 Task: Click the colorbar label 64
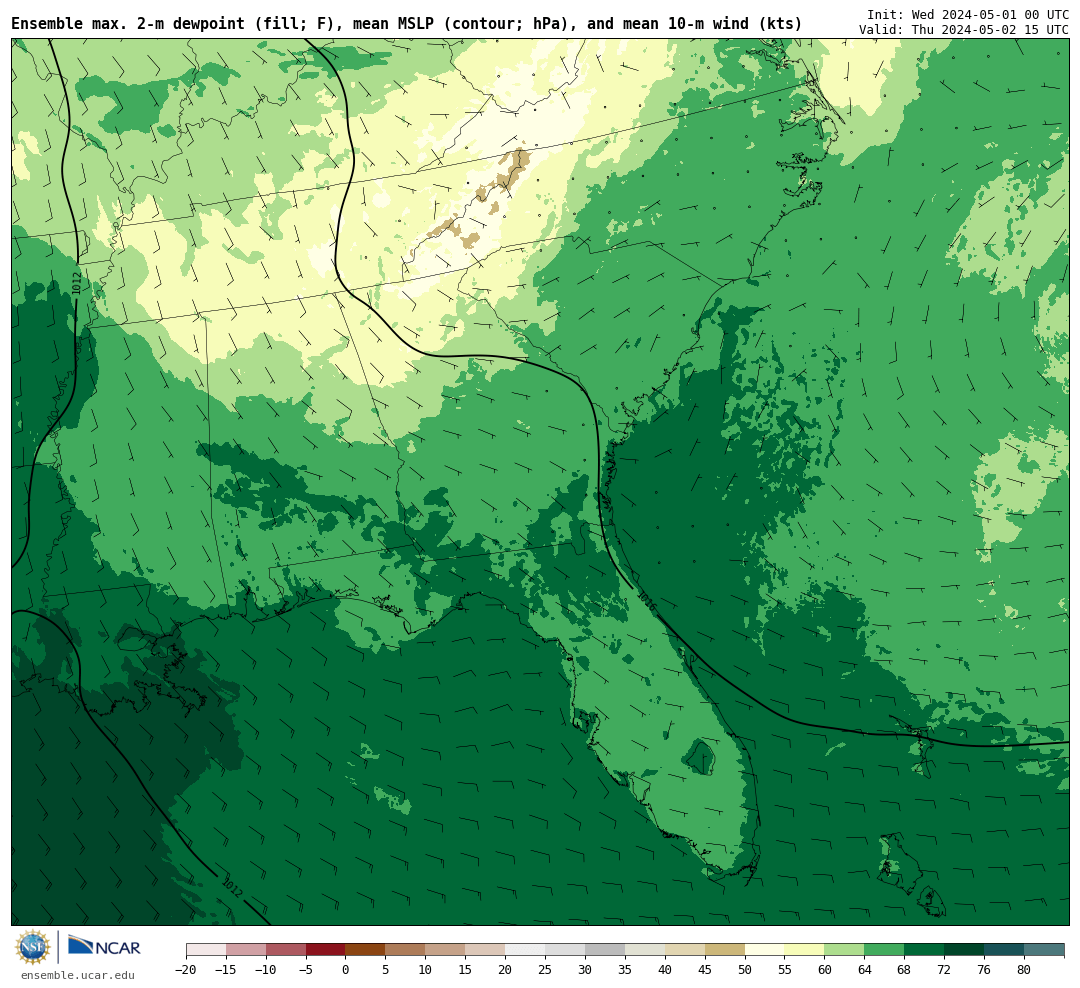864,970
